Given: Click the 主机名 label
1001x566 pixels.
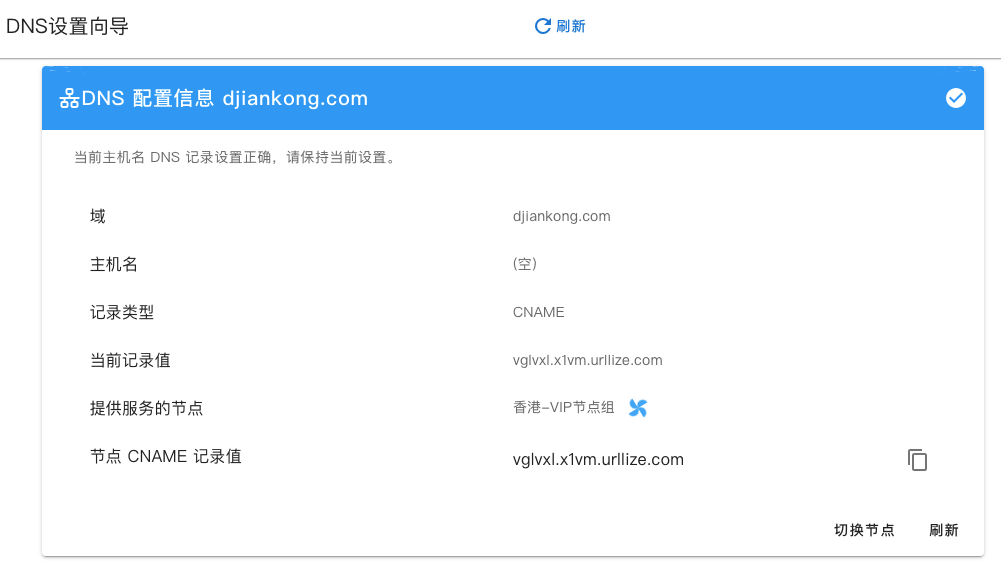Looking at the screenshot, I should click(114, 264).
